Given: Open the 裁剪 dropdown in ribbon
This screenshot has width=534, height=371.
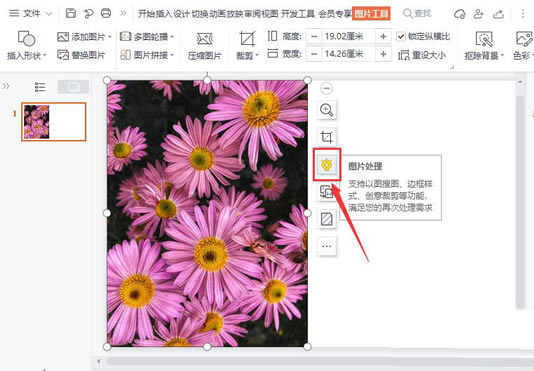Looking at the screenshot, I should tap(247, 46).
